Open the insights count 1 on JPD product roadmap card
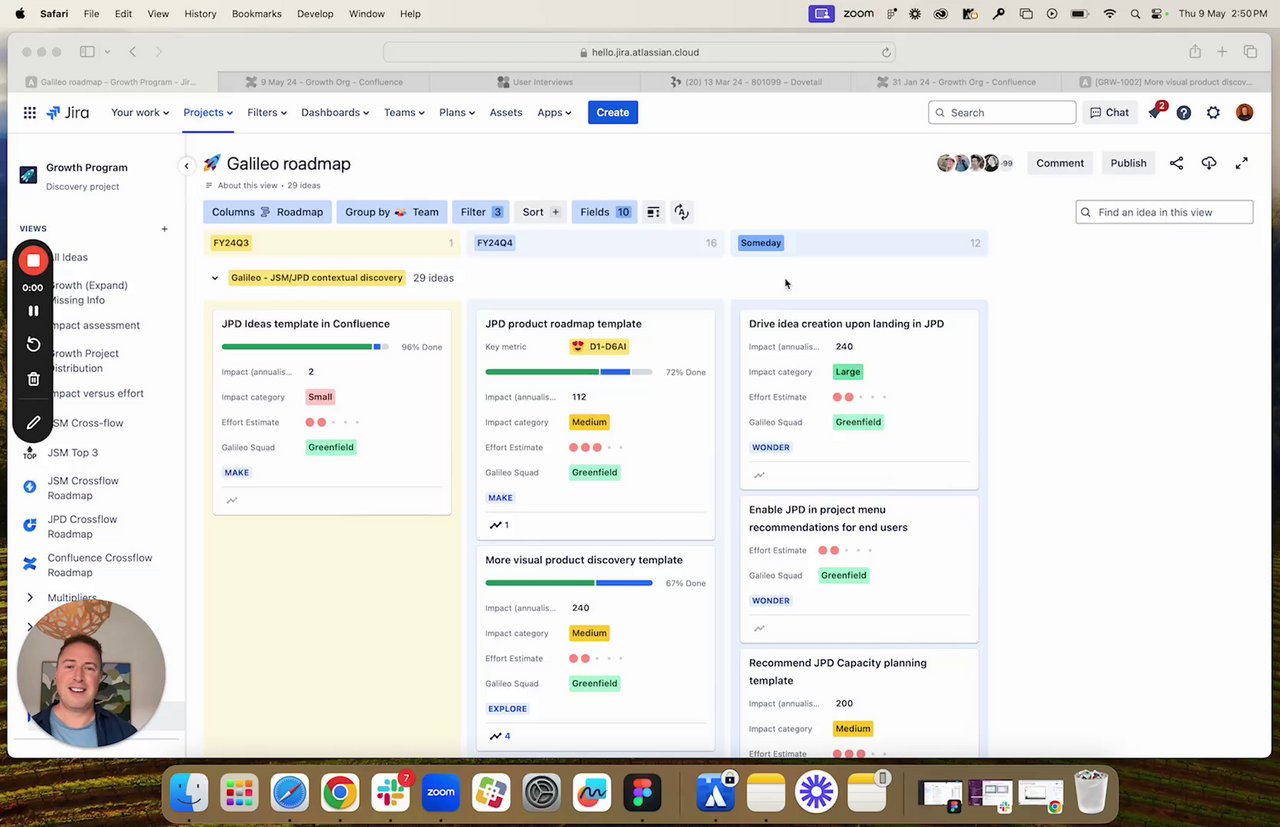Image resolution: width=1280 pixels, height=827 pixels. tap(499, 525)
